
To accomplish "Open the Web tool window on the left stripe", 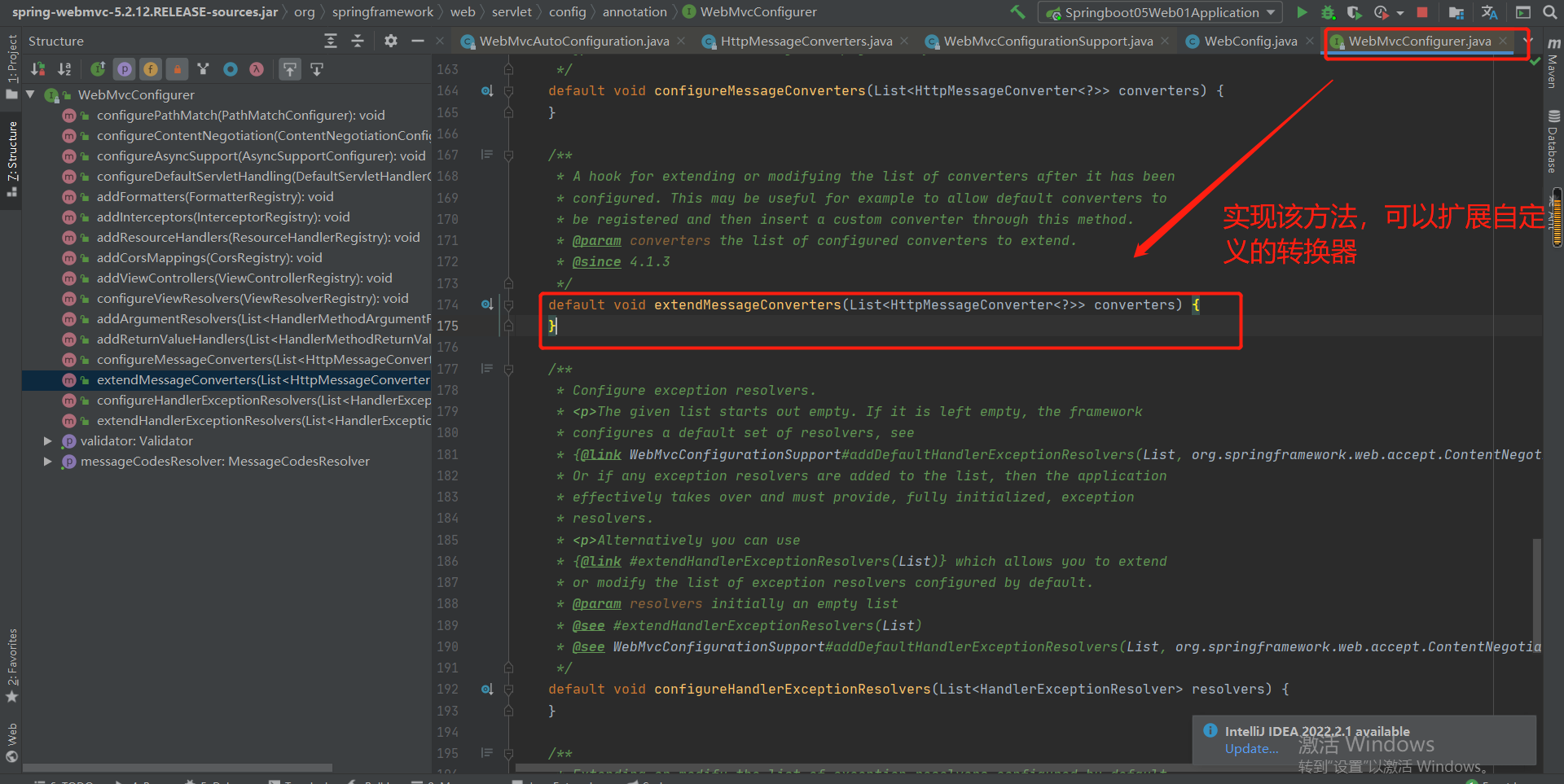I will (11, 742).
